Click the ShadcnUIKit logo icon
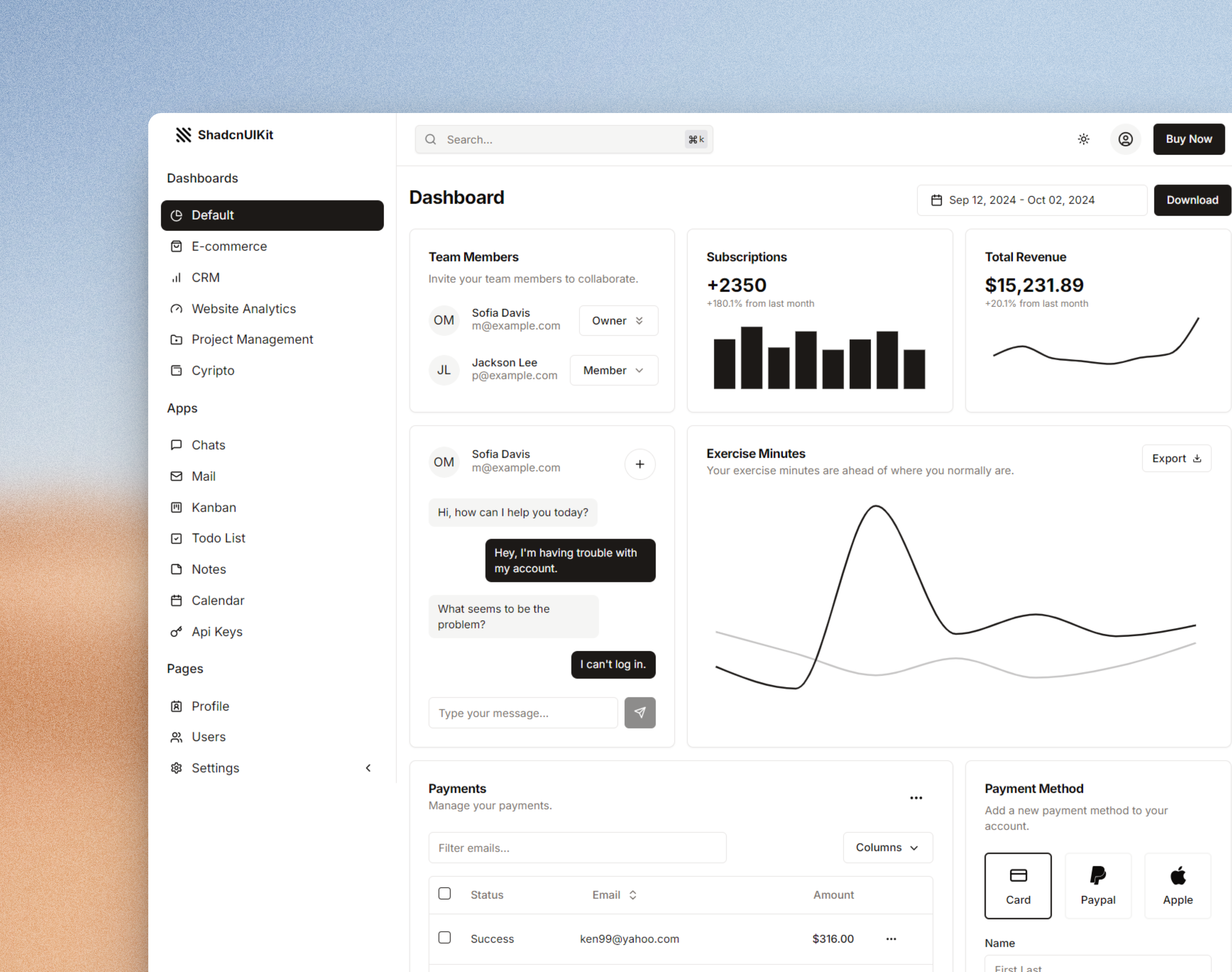The height and width of the screenshot is (972, 1232). (183, 135)
